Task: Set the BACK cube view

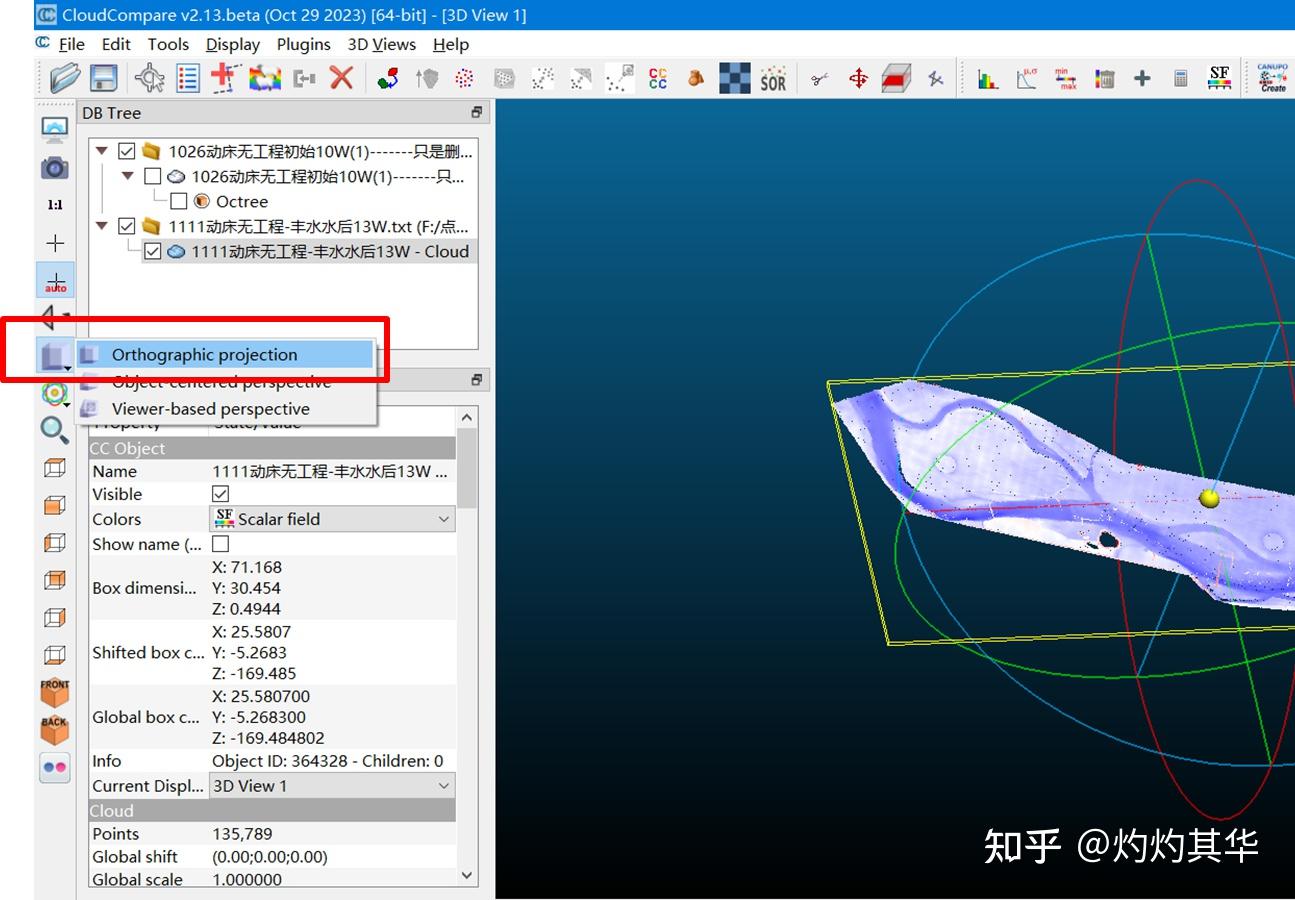Action: [54, 730]
